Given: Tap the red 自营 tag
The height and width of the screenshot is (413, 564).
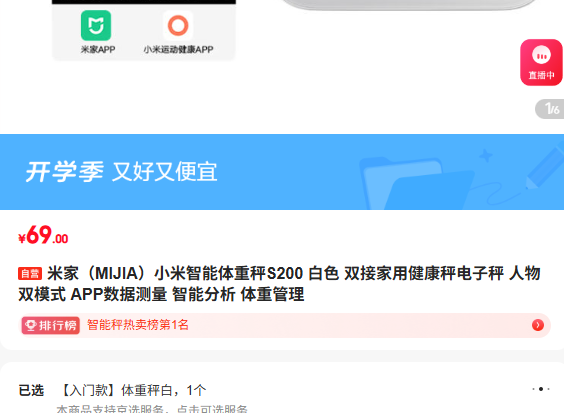Looking at the screenshot, I should click(30, 274).
